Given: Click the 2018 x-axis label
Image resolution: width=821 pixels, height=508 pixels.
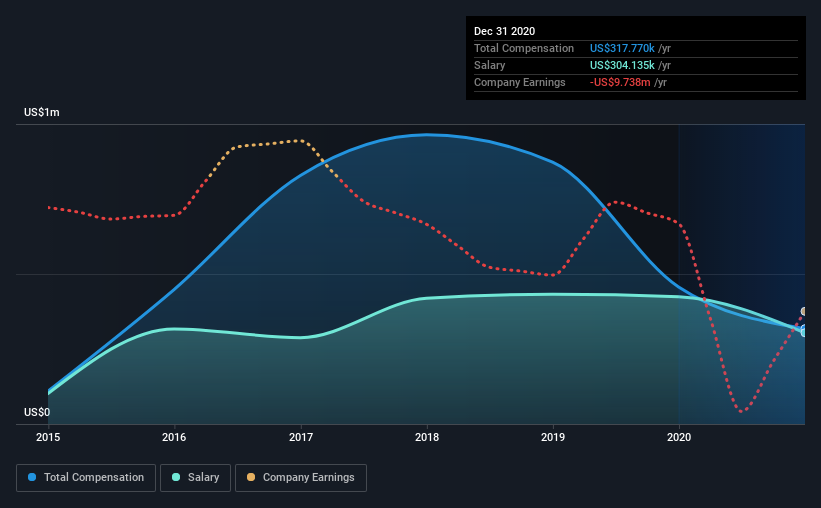Looking at the screenshot, I should coord(427,437).
